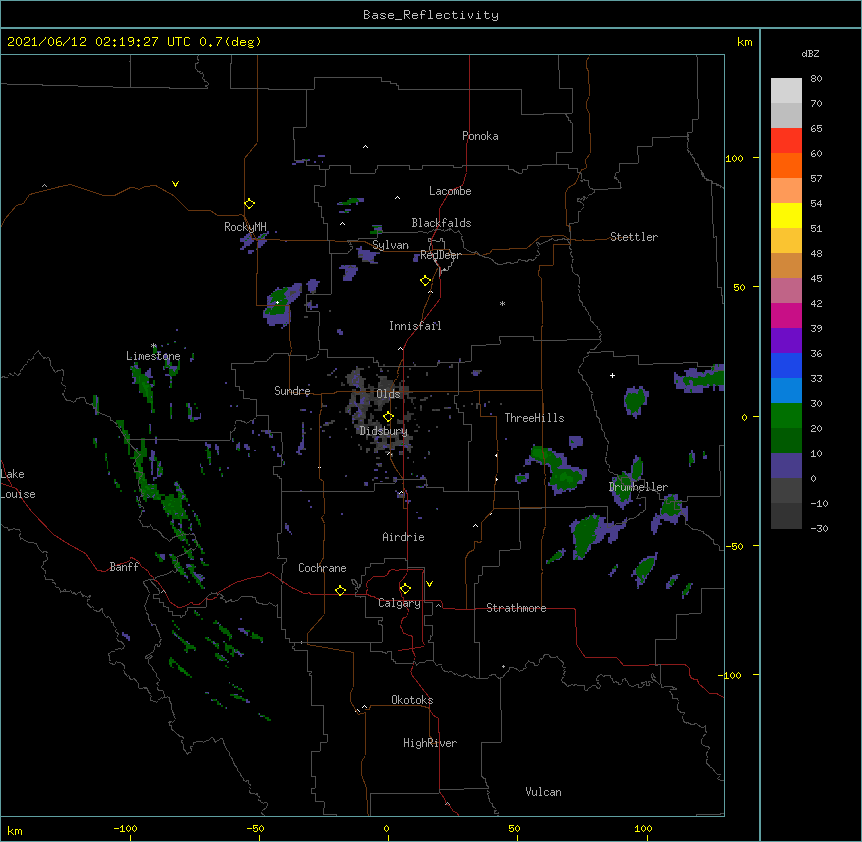Viewport: 862px width, 842px height.
Task: Click the yellow 54 dBZ color swatch
Action: click(x=786, y=215)
